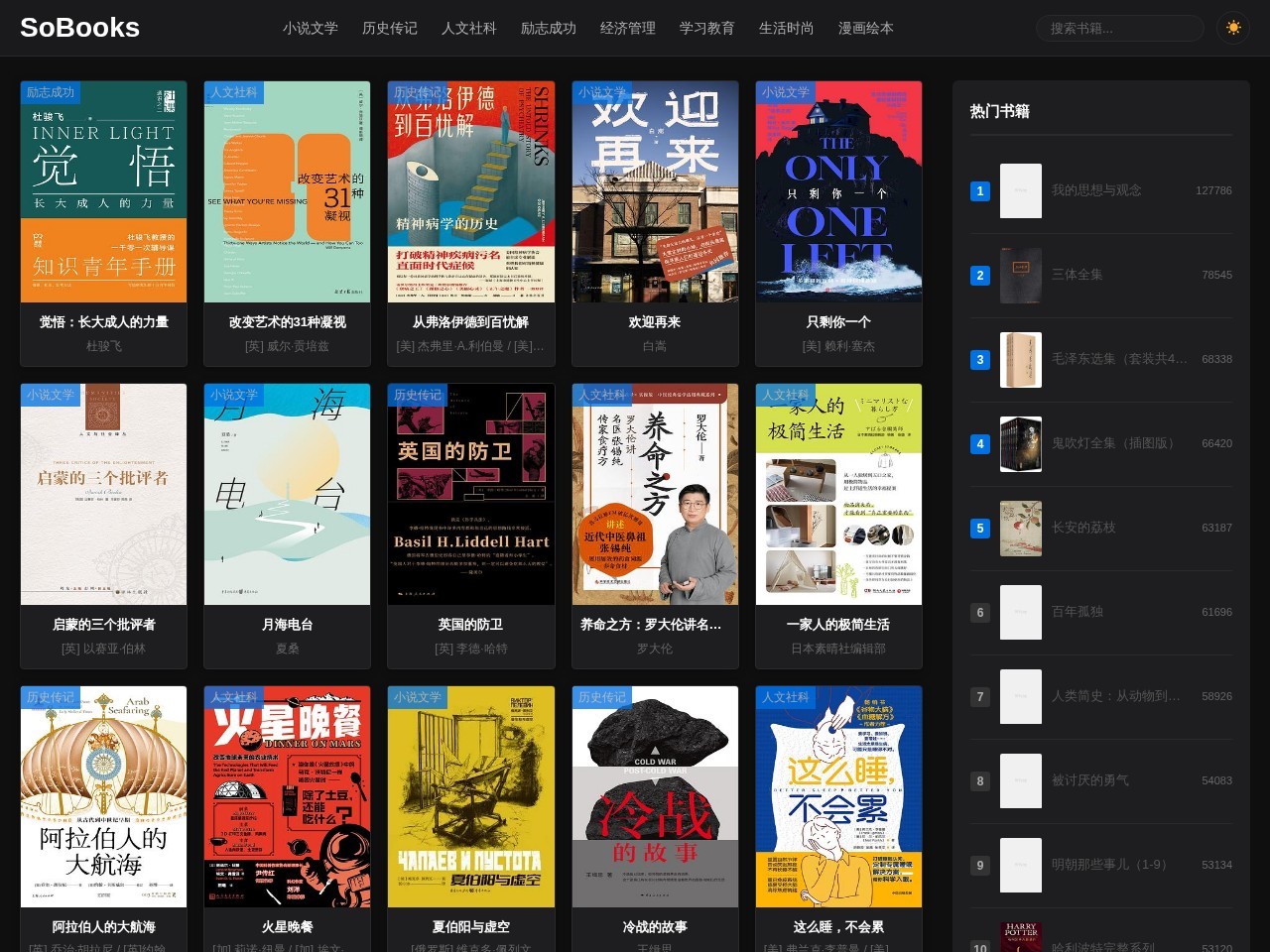The width and height of the screenshot is (1270, 952).
Task: Open hot book 我的思想与观念
Action: (1096, 190)
